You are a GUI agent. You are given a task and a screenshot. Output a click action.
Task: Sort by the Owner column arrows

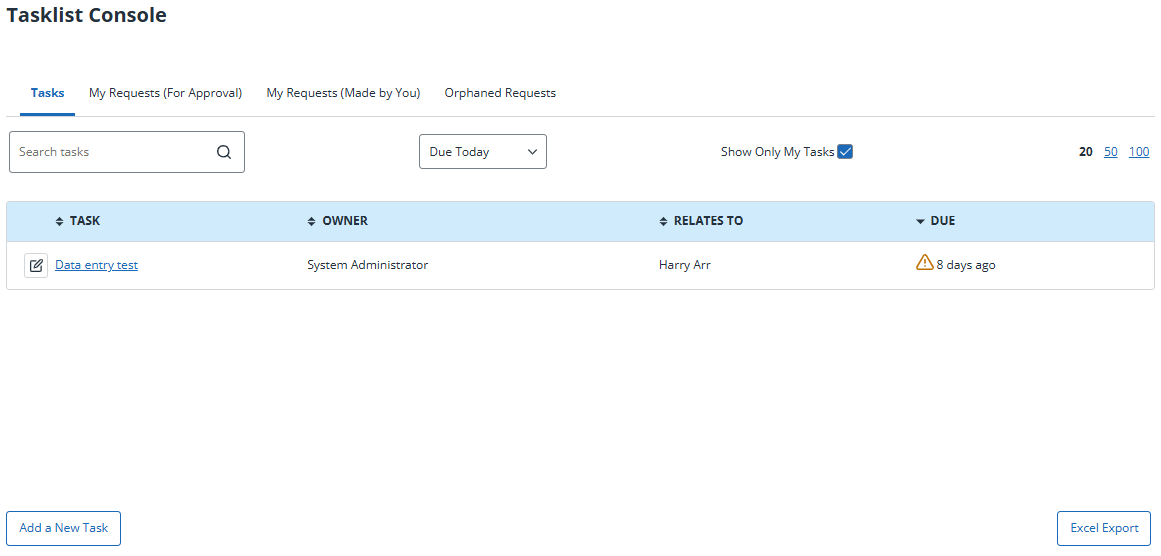pos(312,221)
